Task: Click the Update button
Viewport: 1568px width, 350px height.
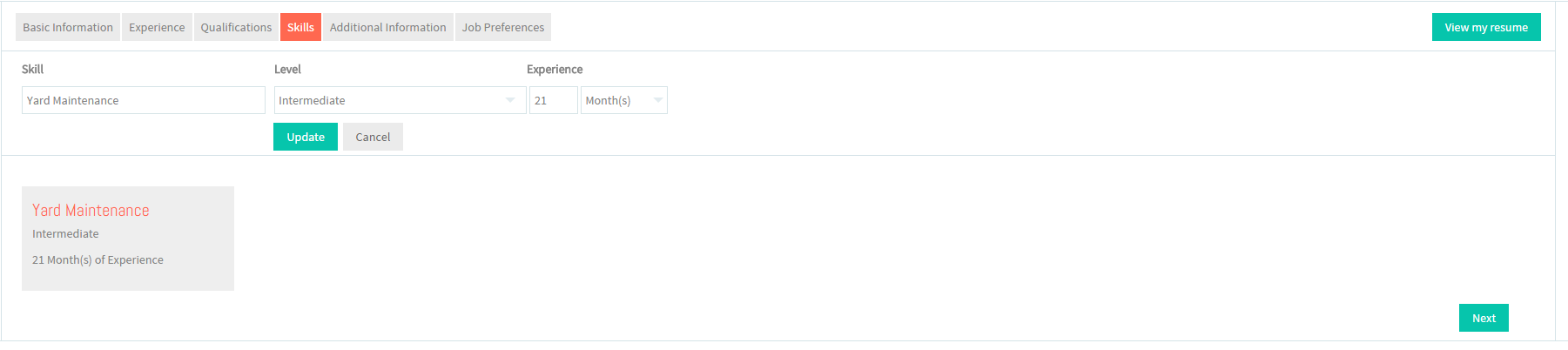Action: coord(306,137)
